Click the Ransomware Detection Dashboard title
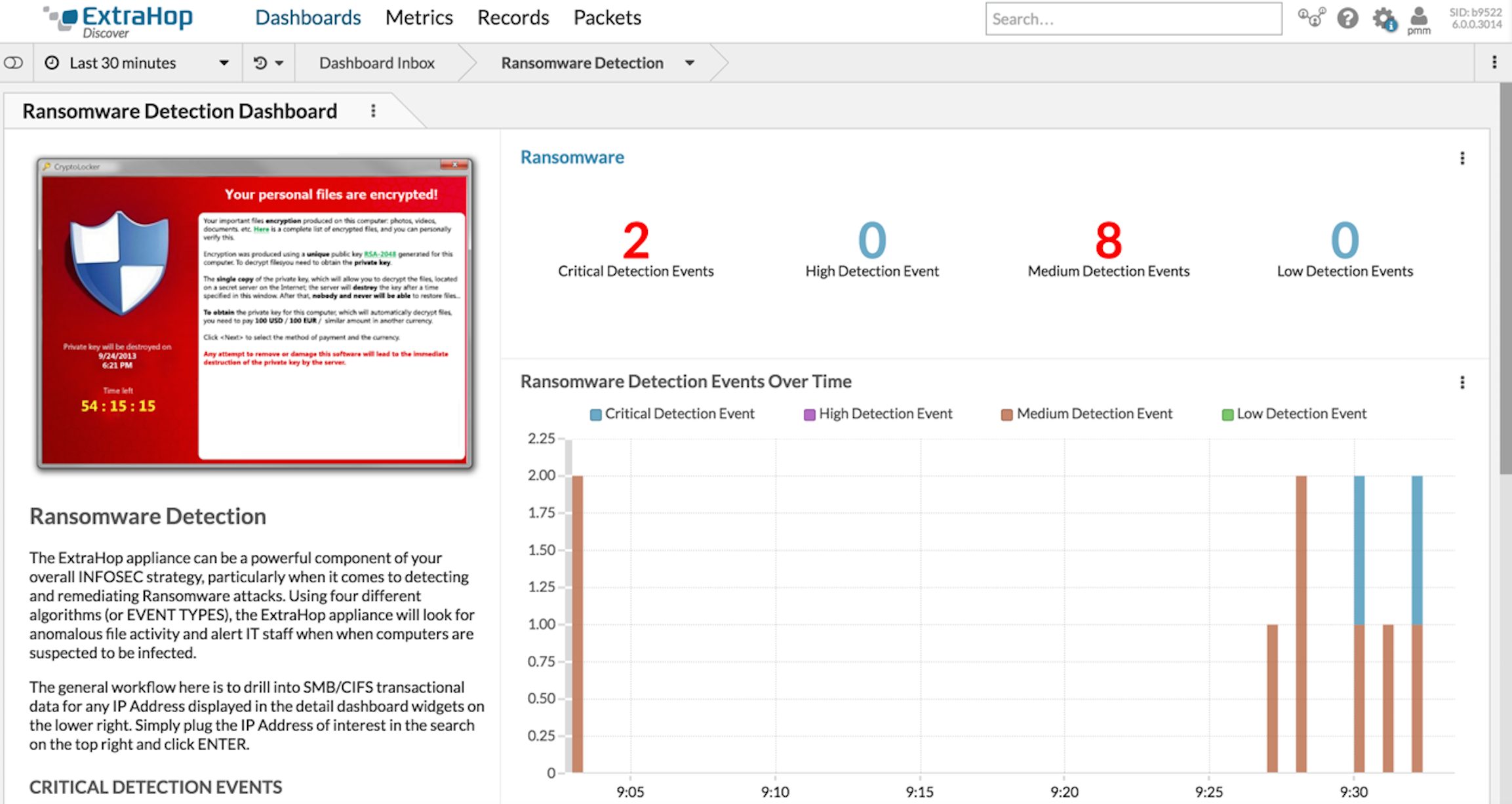 [x=180, y=111]
